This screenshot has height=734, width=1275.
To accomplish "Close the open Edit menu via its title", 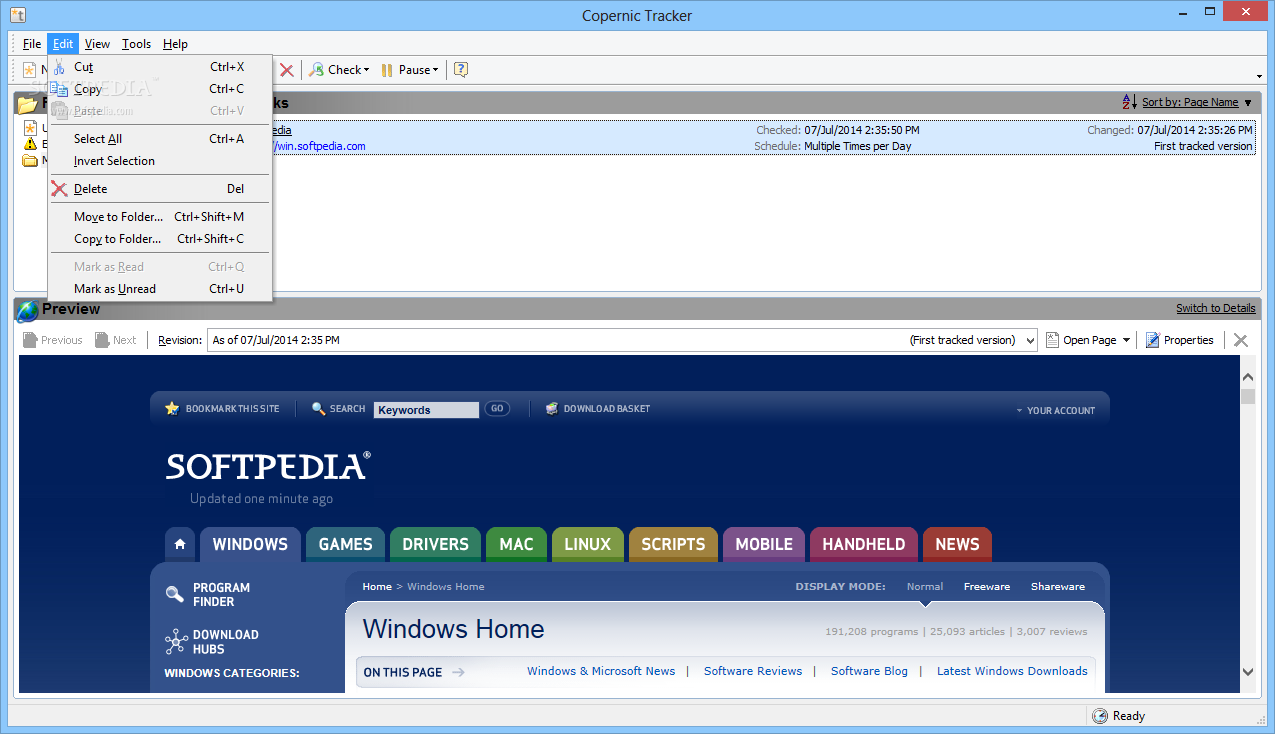I will (63, 44).
